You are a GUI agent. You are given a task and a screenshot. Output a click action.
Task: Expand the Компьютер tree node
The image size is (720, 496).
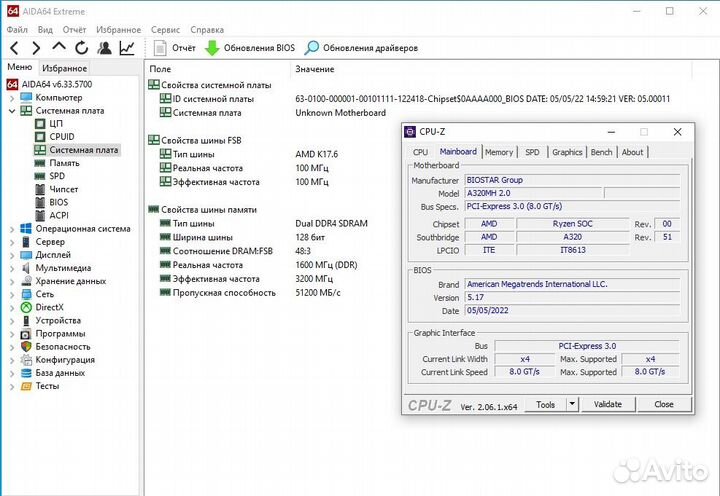pos(12,98)
